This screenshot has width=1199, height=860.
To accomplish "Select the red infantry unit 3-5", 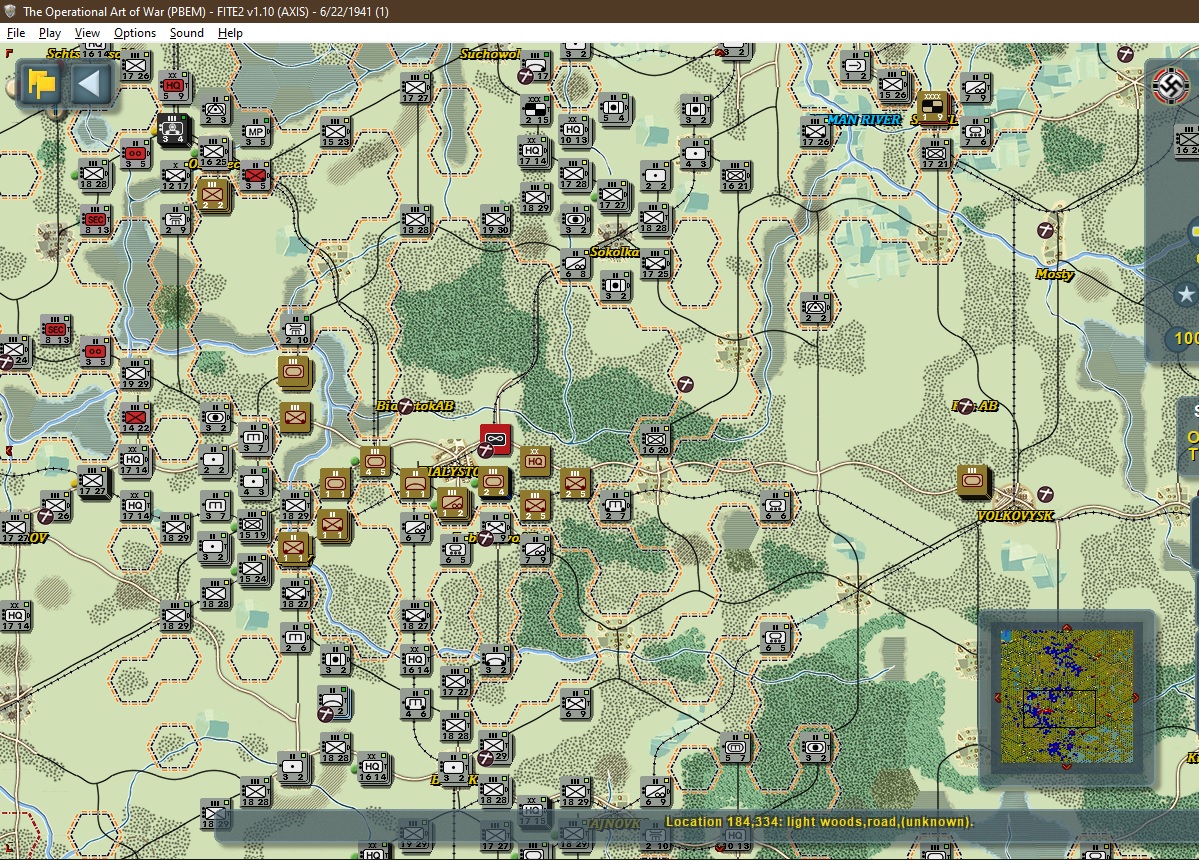I will tap(255, 176).
